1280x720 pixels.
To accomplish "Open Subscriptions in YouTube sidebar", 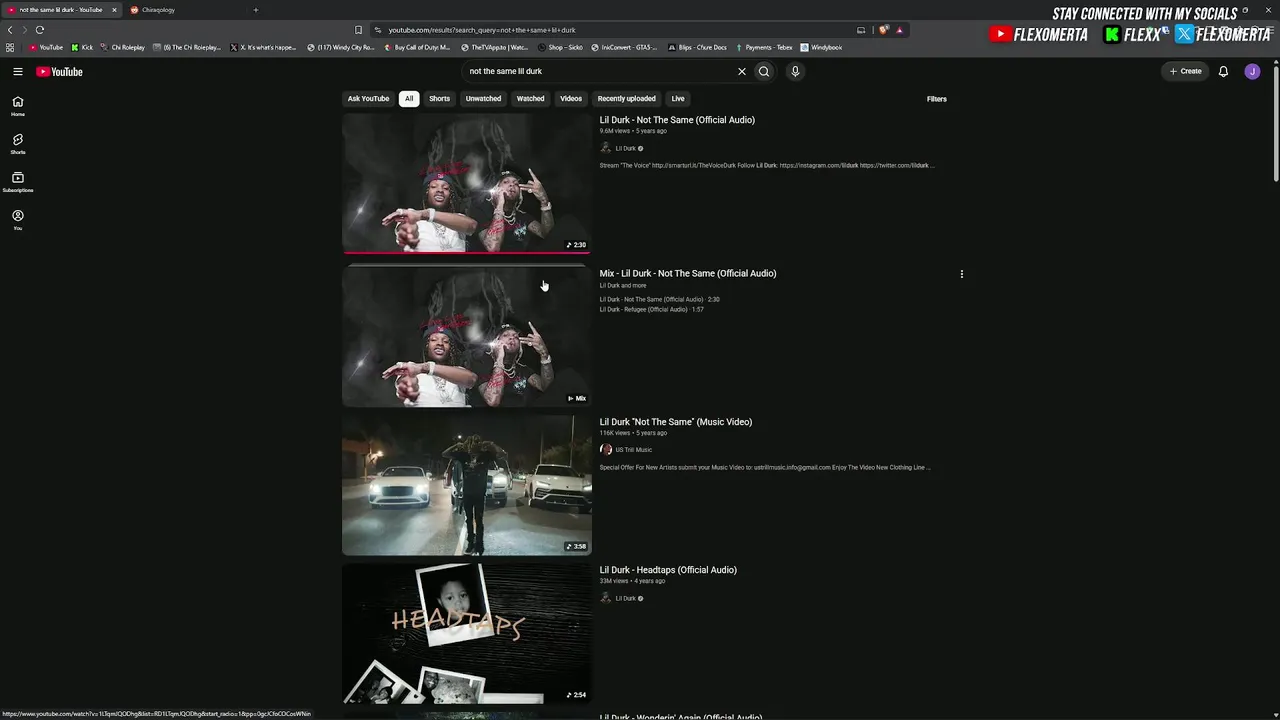I will pos(18,181).
